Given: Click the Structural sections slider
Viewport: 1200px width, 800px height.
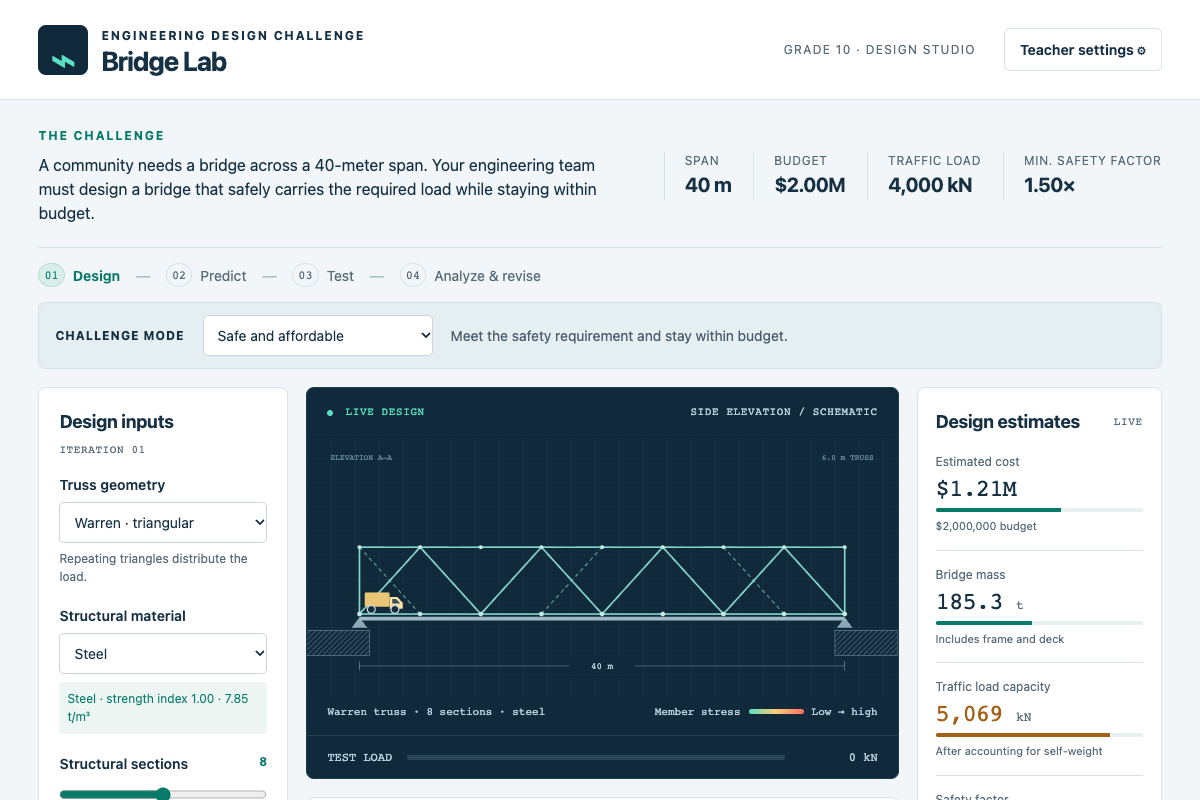Looking at the screenshot, I should [x=163, y=794].
